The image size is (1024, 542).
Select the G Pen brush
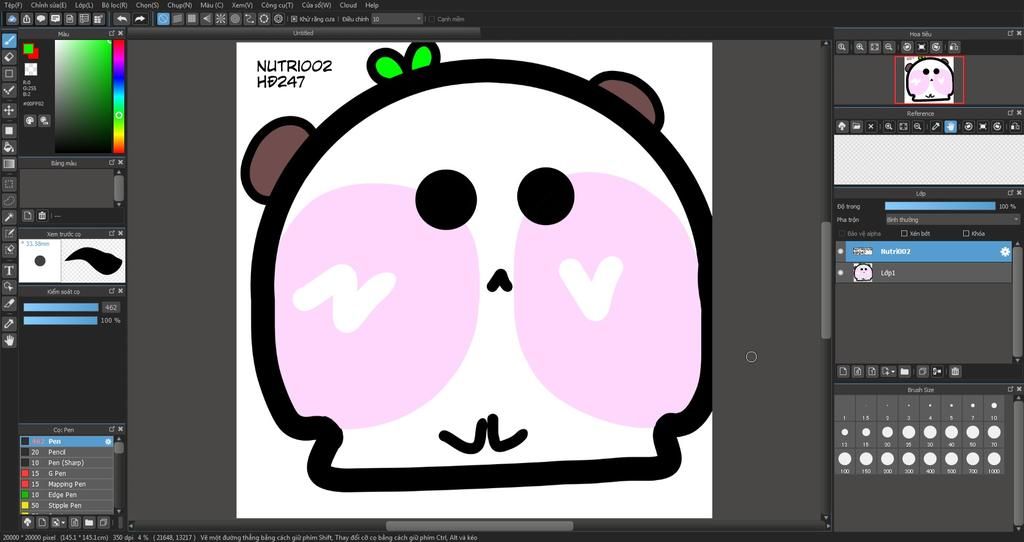[x=67, y=473]
